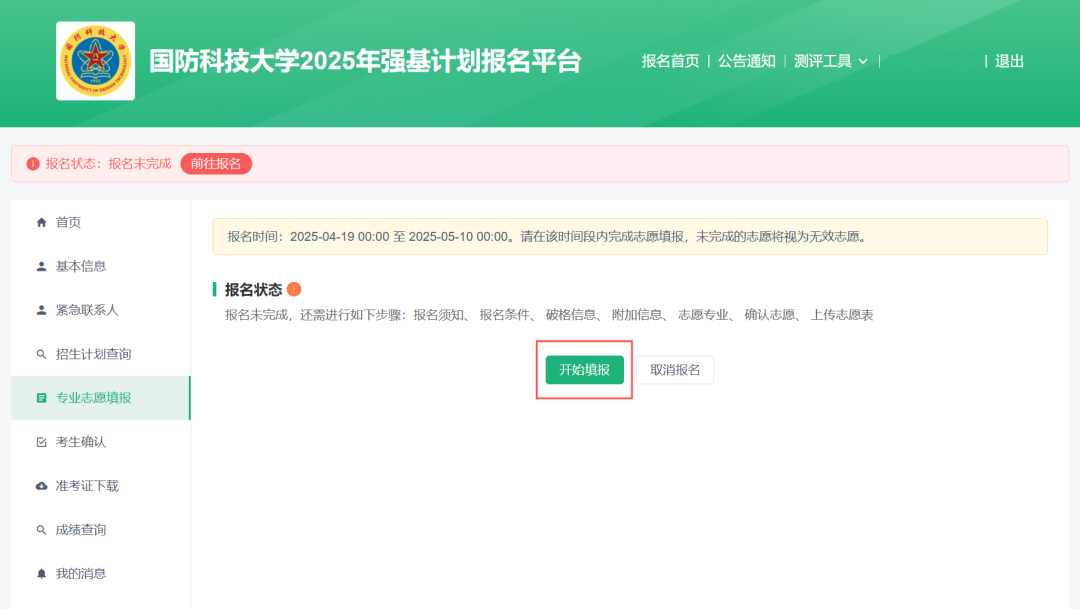The height and width of the screenshot is (609, 1080).
Task: Click the 报名时间 notice text
Action: tap(548, 237)
